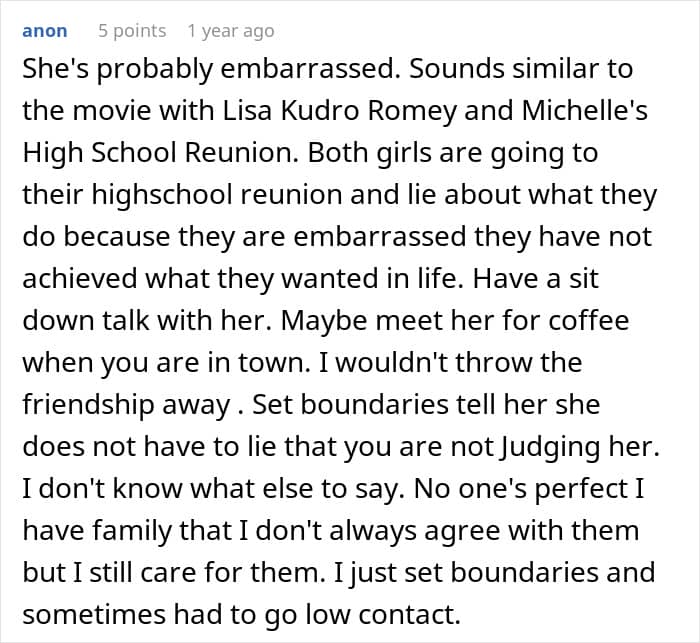This screenshot has height=643, width=700.
Task: Click the 1 year ago timestamp
Action: (230, 31)
